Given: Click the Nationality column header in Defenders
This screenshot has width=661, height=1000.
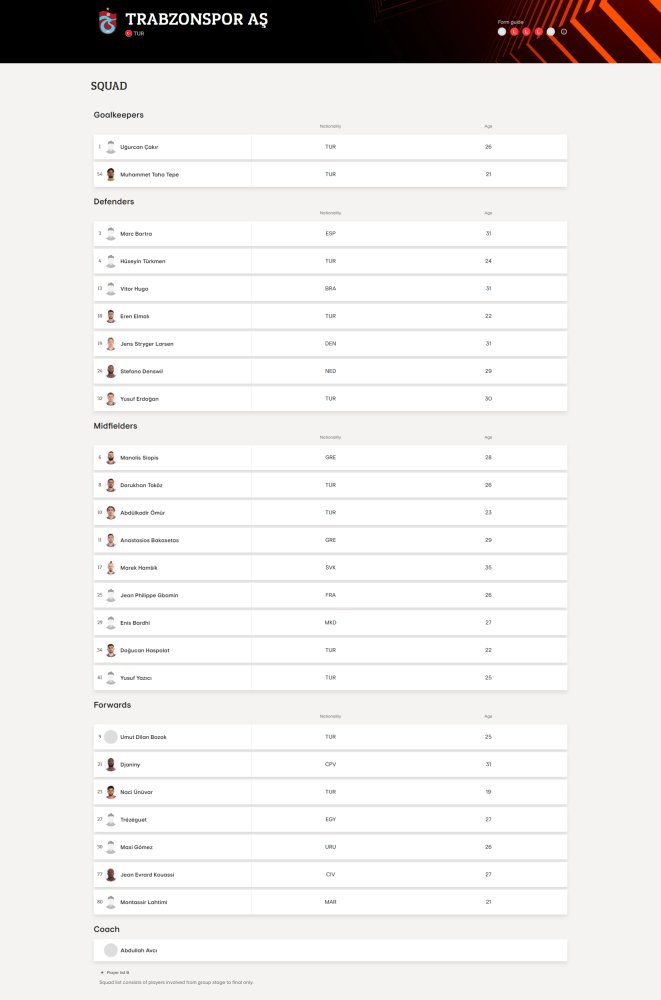Looking at the screenshot, I should (330, 212).
